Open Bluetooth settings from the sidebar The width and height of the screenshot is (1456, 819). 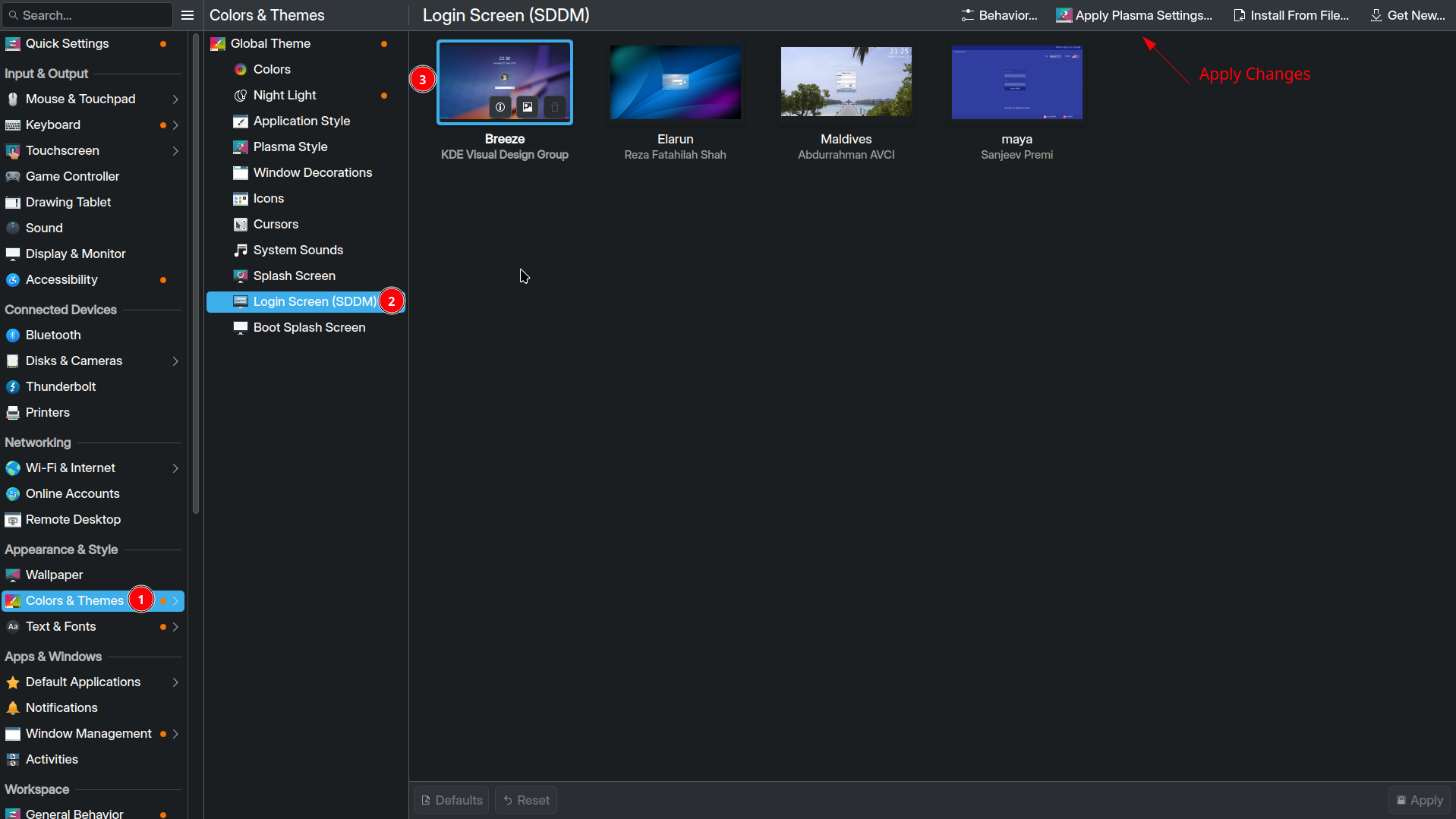coord(53,335)
